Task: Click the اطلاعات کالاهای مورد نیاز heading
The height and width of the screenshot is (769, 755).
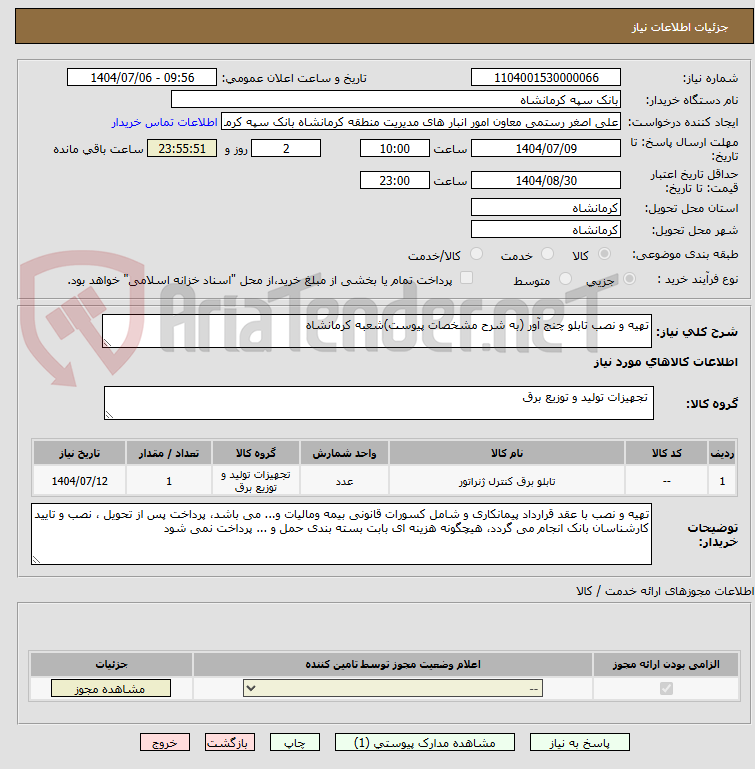Action: tap(665, 362)
